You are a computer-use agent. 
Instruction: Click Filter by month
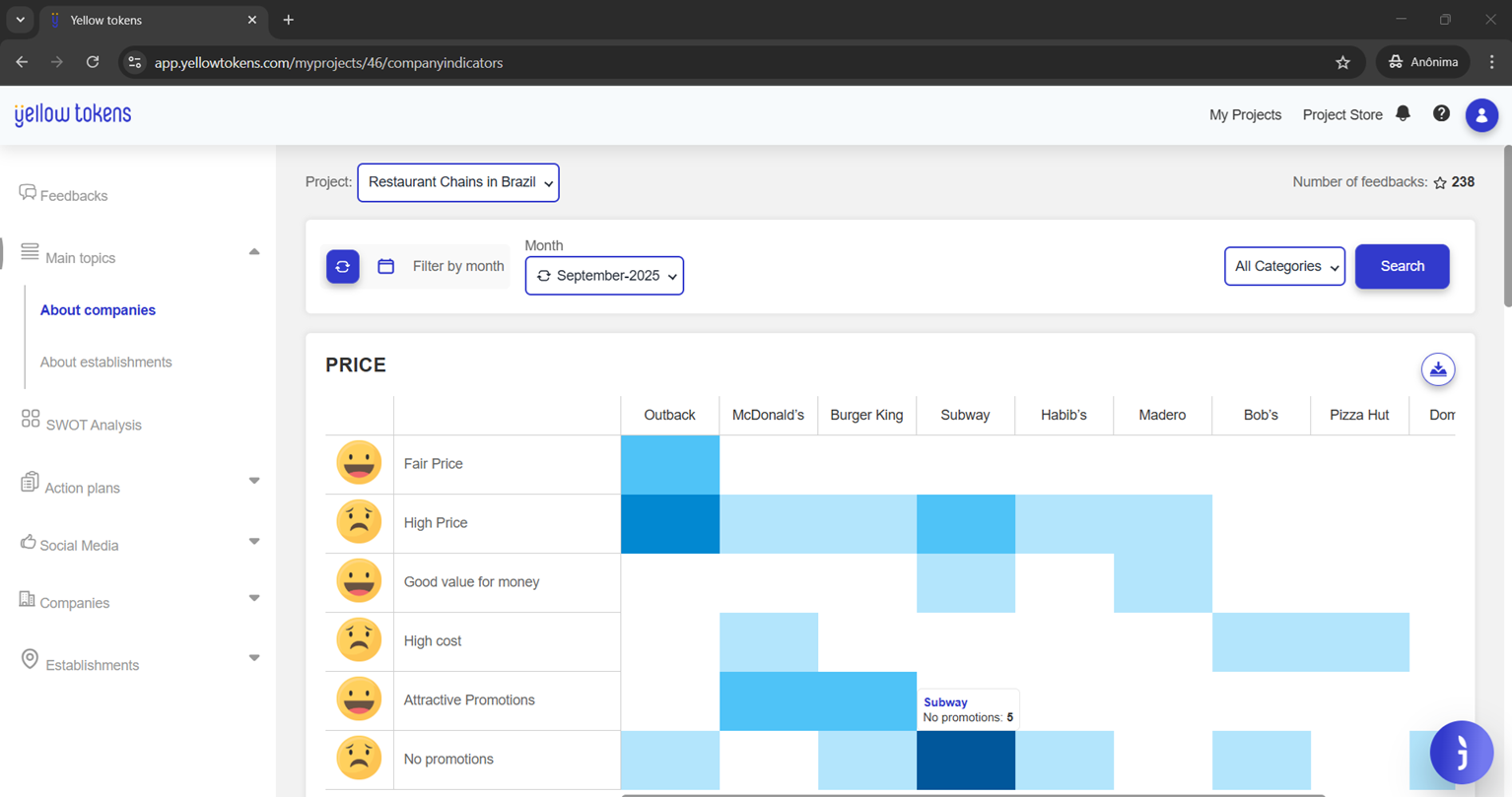tap(458, 266)
